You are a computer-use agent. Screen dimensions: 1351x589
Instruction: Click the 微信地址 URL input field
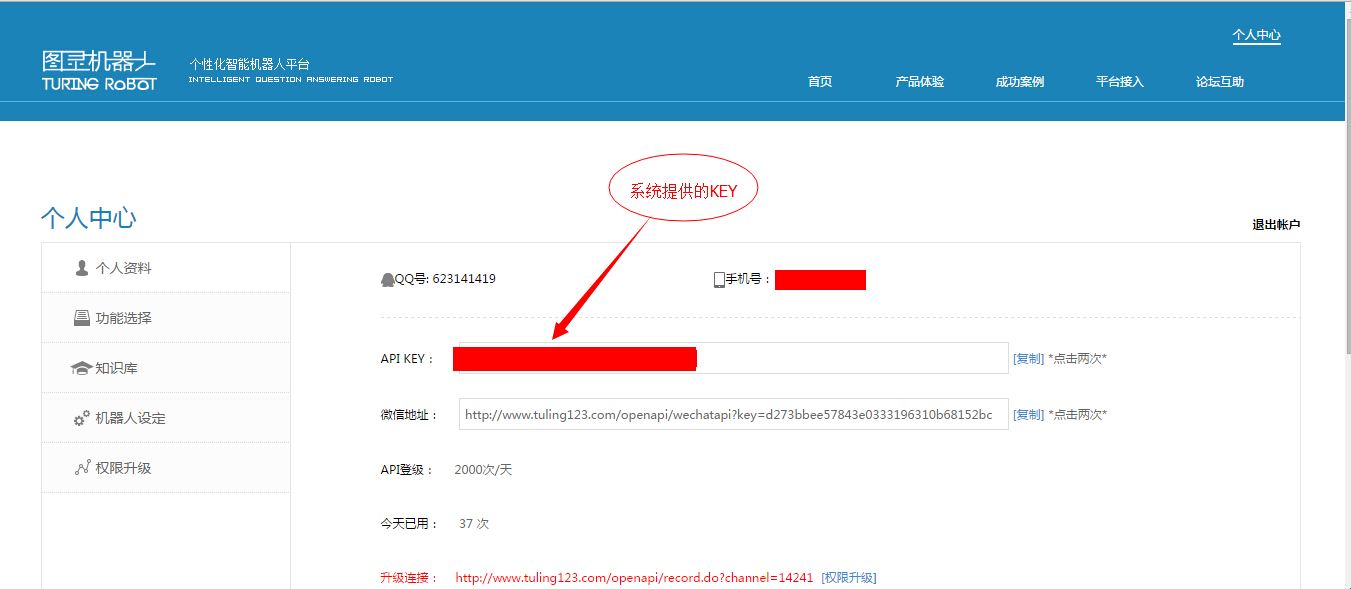(733, 414)
